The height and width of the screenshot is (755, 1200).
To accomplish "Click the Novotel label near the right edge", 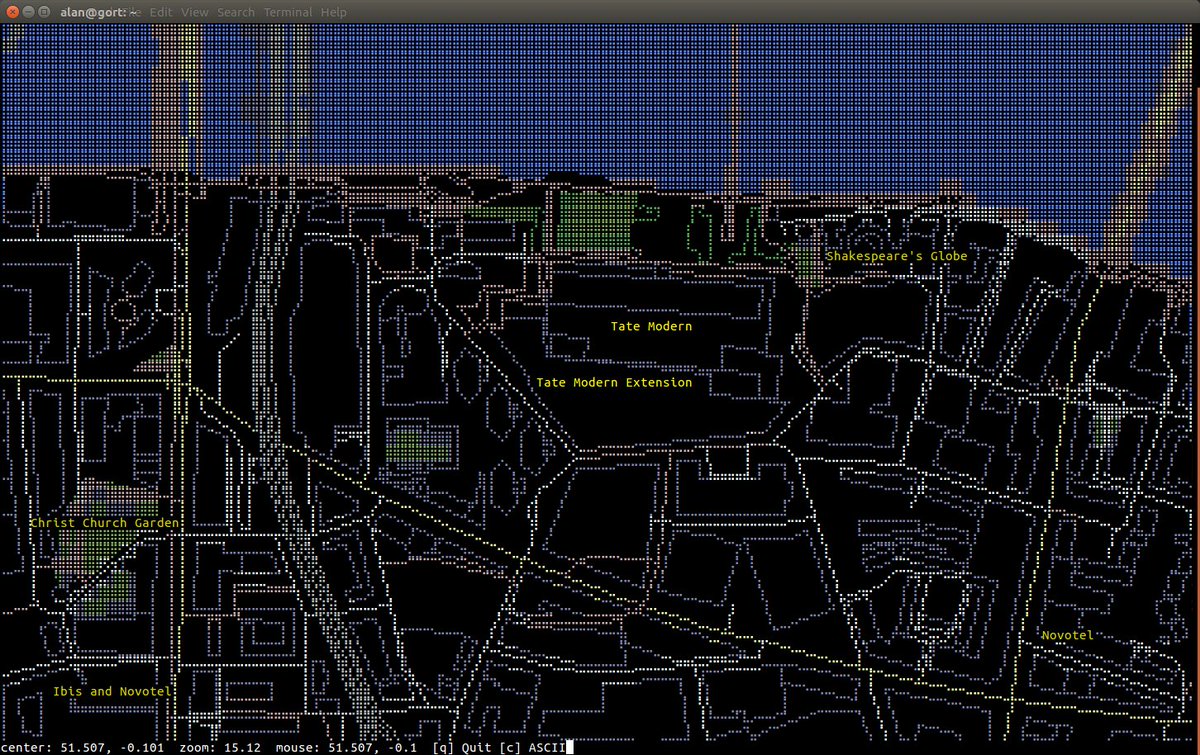I will tap(1068, 635).
